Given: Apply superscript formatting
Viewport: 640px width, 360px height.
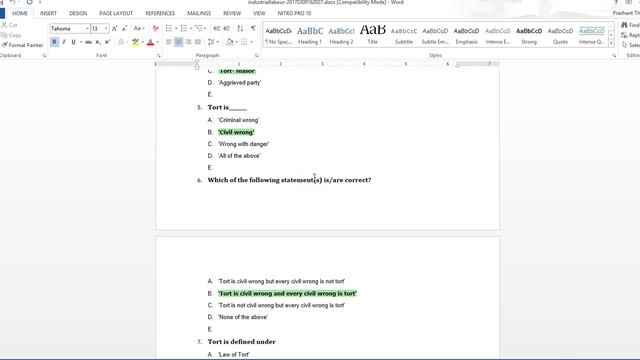Looking at the screenshot, I should click(108, 42).
